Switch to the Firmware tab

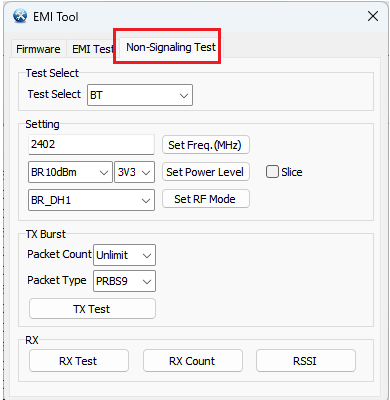click(x=38, y=49)
